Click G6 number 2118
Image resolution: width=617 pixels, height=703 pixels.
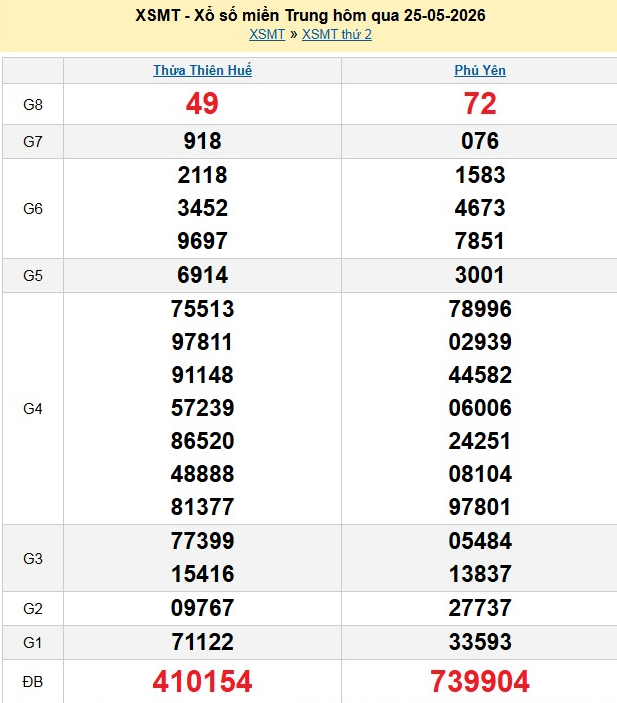click(202, 175)
